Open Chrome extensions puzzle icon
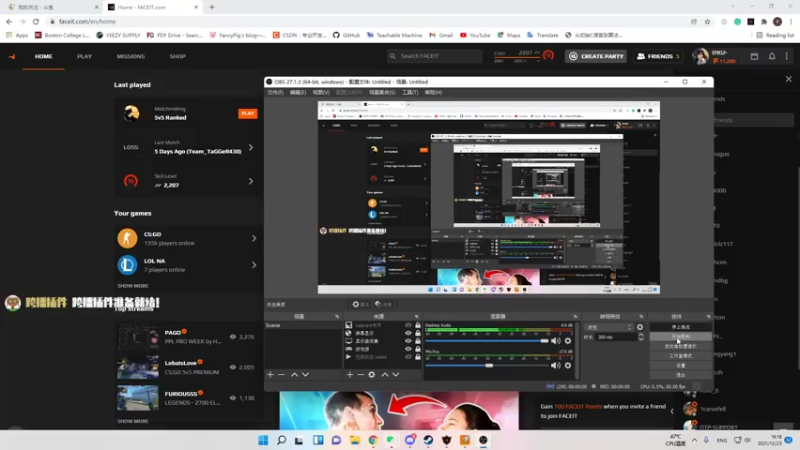The width and height of the screenshot is (800, 450). coord(764,21)
